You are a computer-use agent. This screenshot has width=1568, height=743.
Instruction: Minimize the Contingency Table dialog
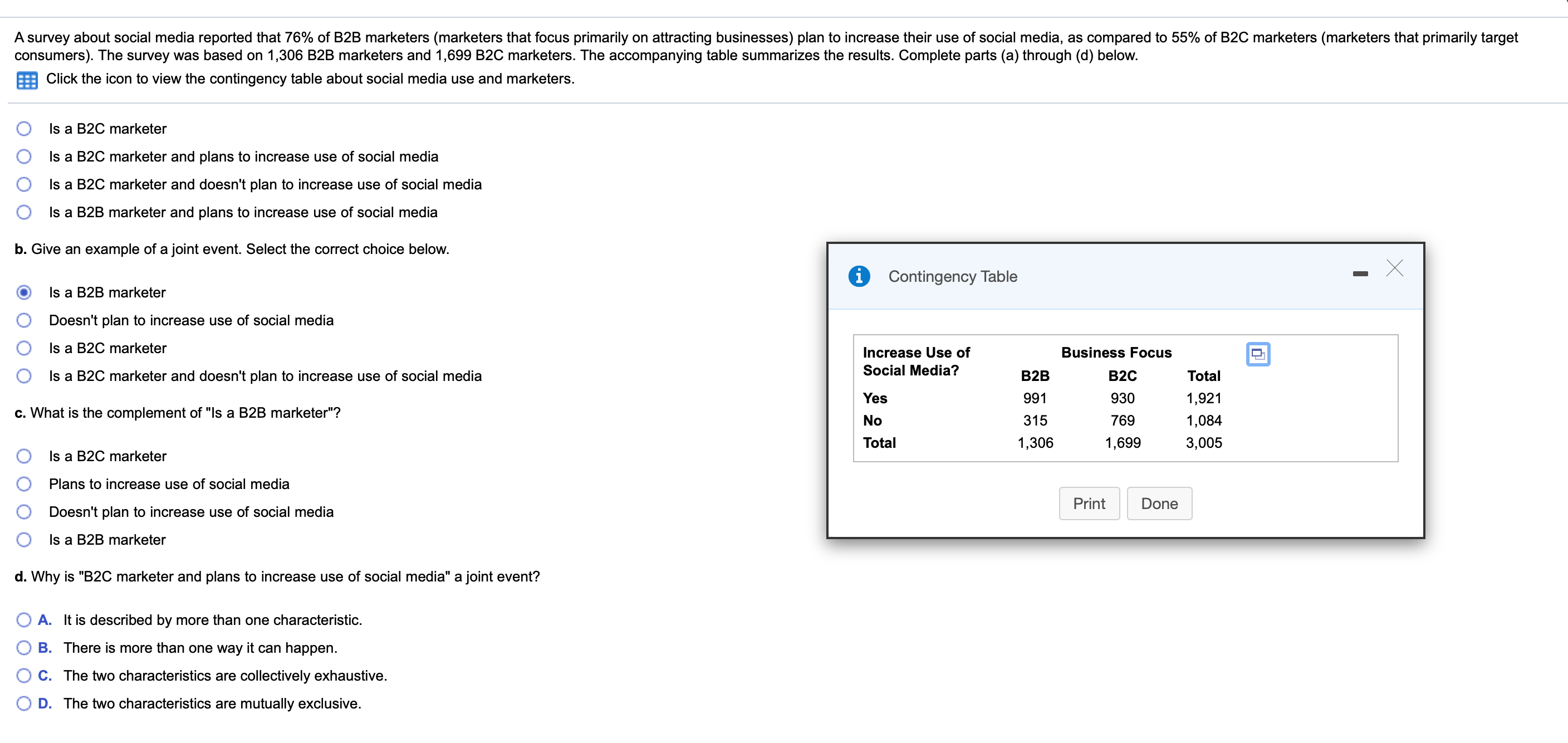click(x=1360, y=274)
